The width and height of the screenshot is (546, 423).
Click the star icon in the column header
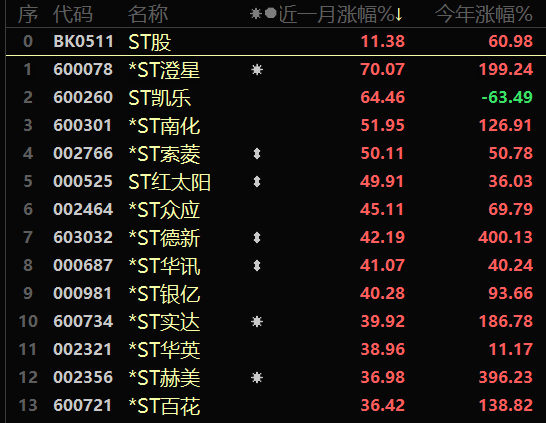point(256,14)
